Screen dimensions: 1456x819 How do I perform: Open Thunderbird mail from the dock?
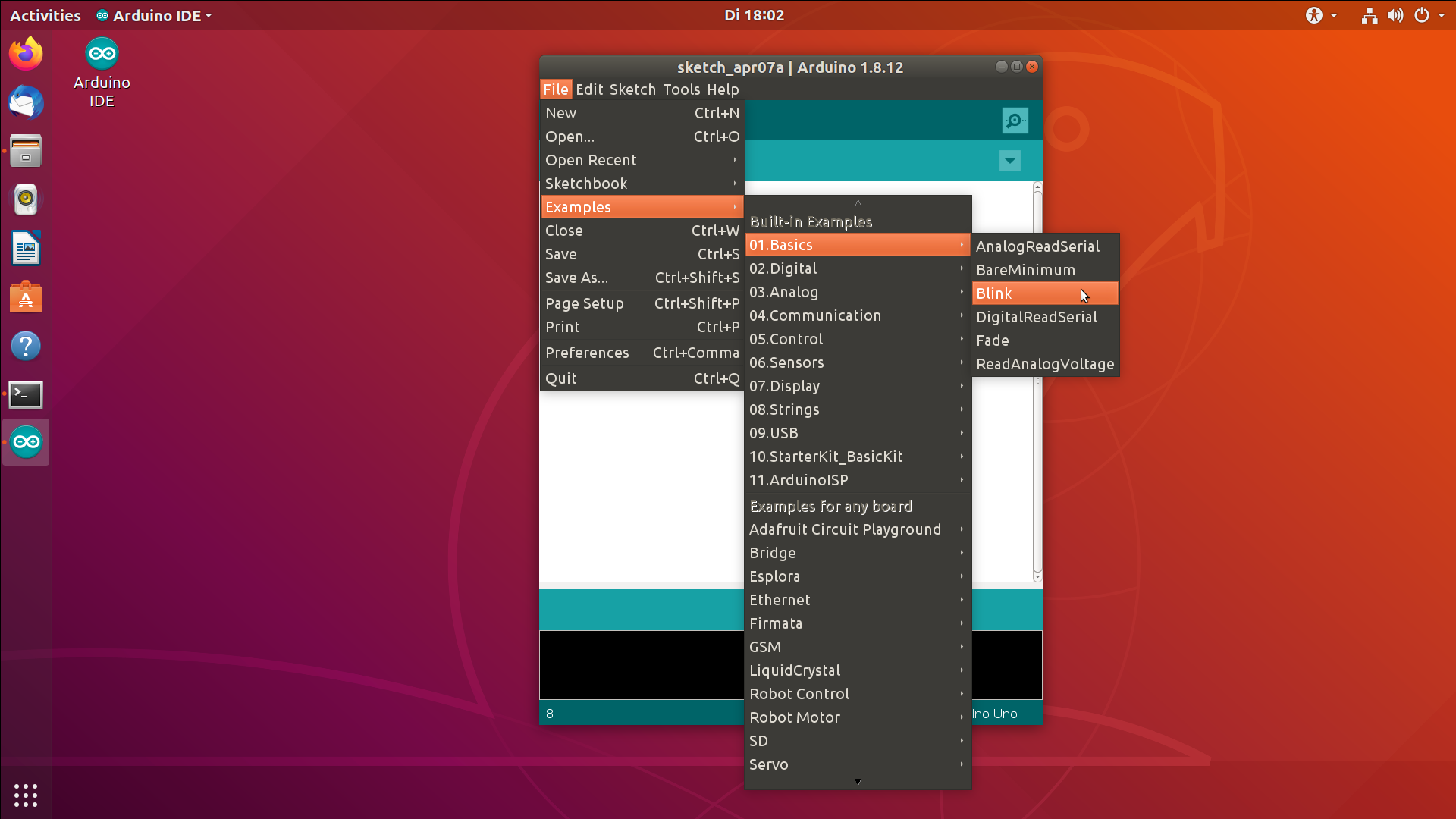pos(26,102)
